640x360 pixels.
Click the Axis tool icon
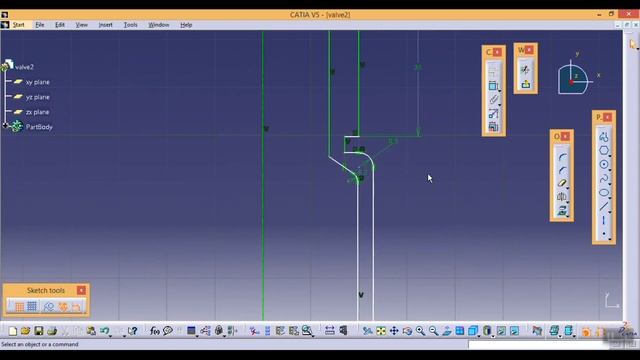pyautogui.click(x=604, y=220)
